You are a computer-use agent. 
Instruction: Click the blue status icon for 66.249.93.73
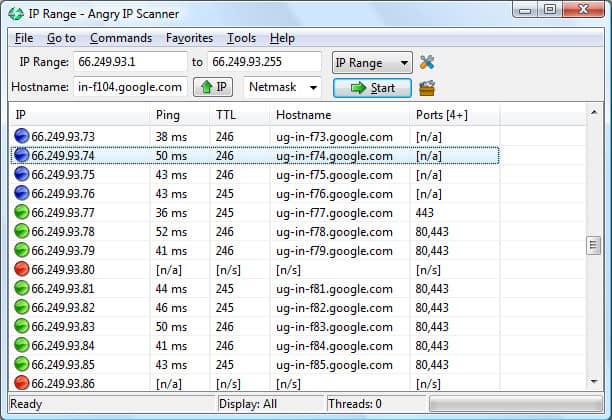point(21,136)
